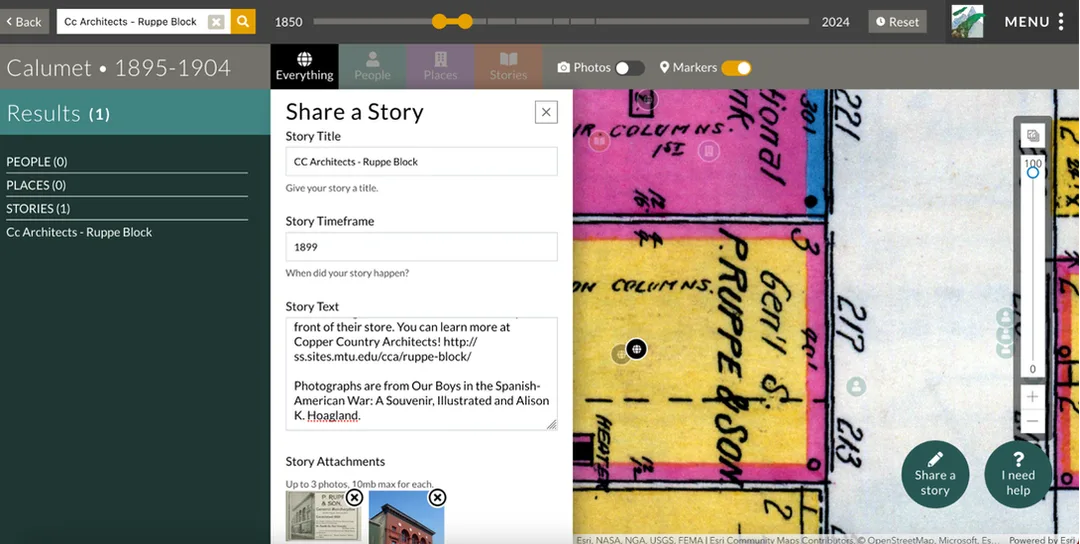Click the orange search magnifier button
Viewport: 1080px width, 544px height.
pos(242,21)
